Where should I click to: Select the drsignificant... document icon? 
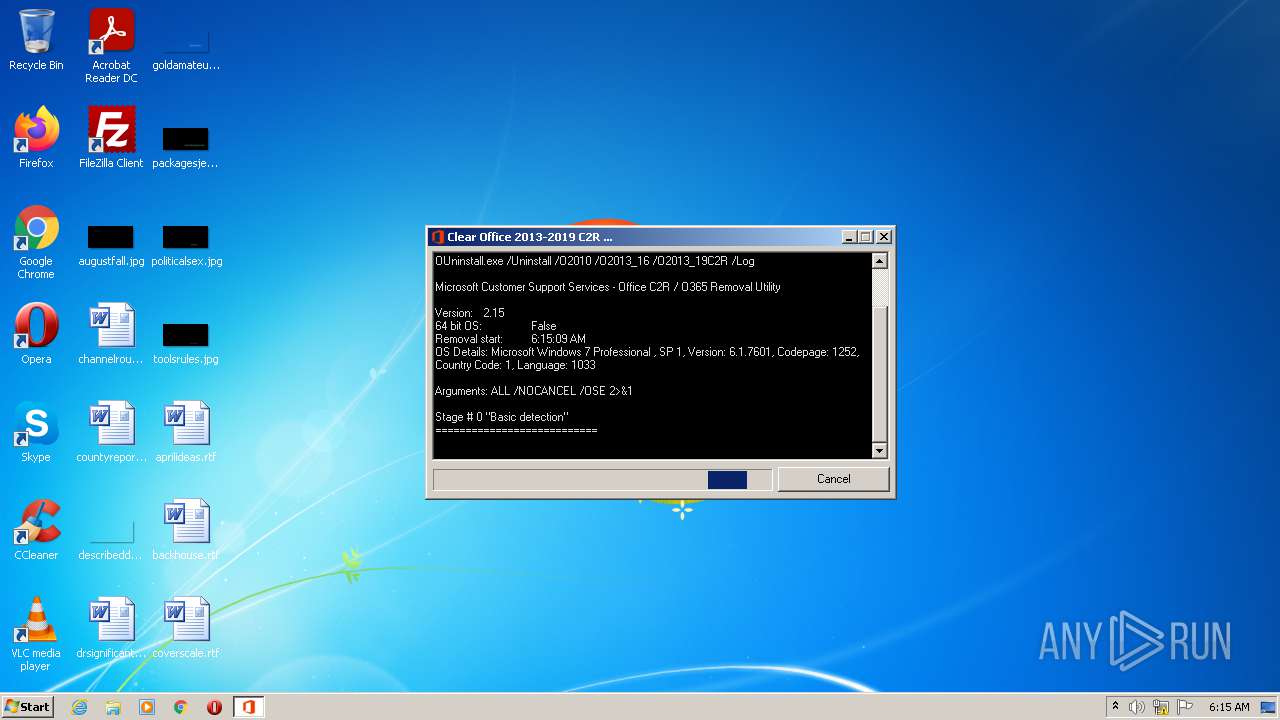pos(111,628)
